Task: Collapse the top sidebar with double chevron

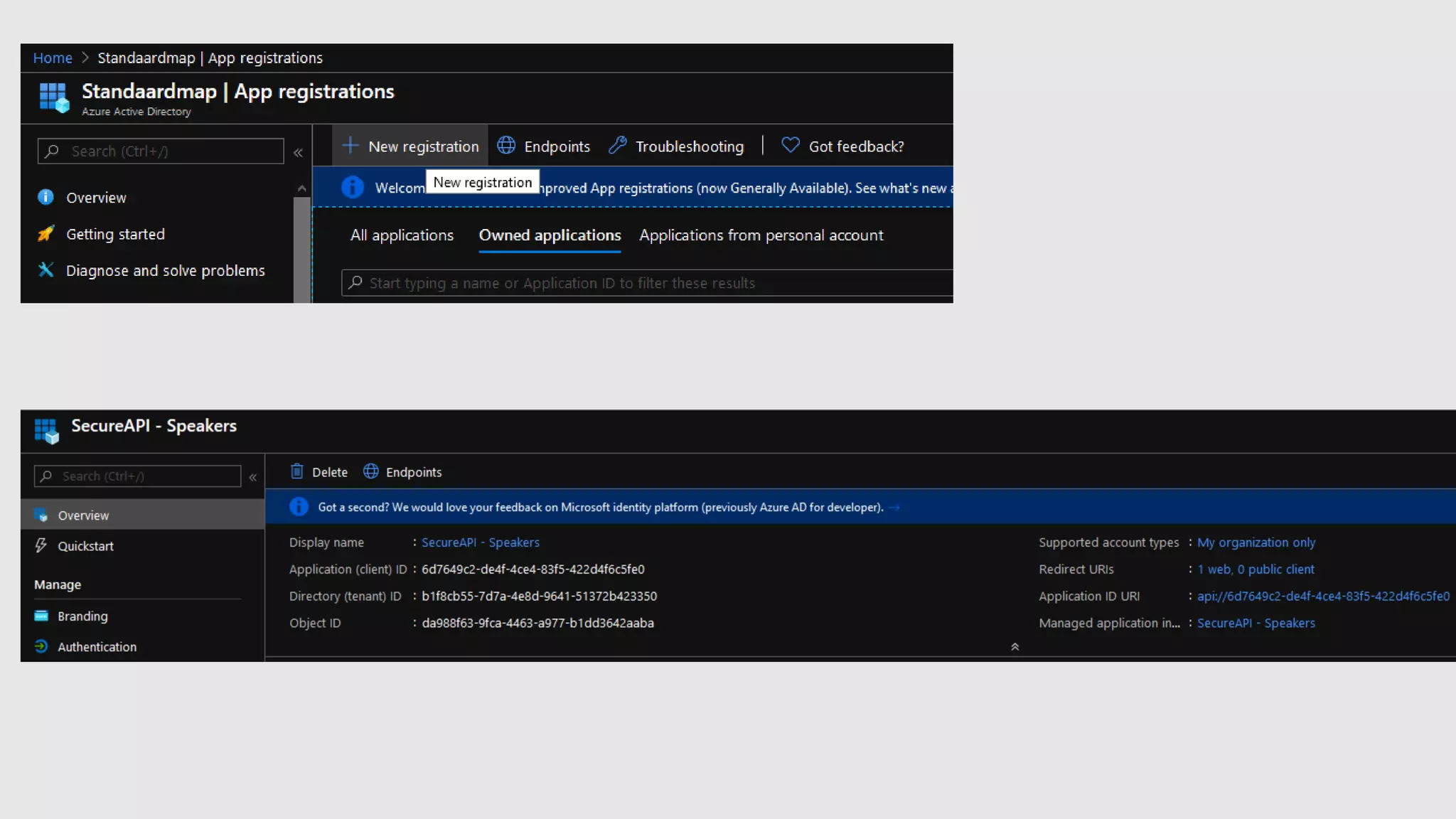Action: click(299, 152)
